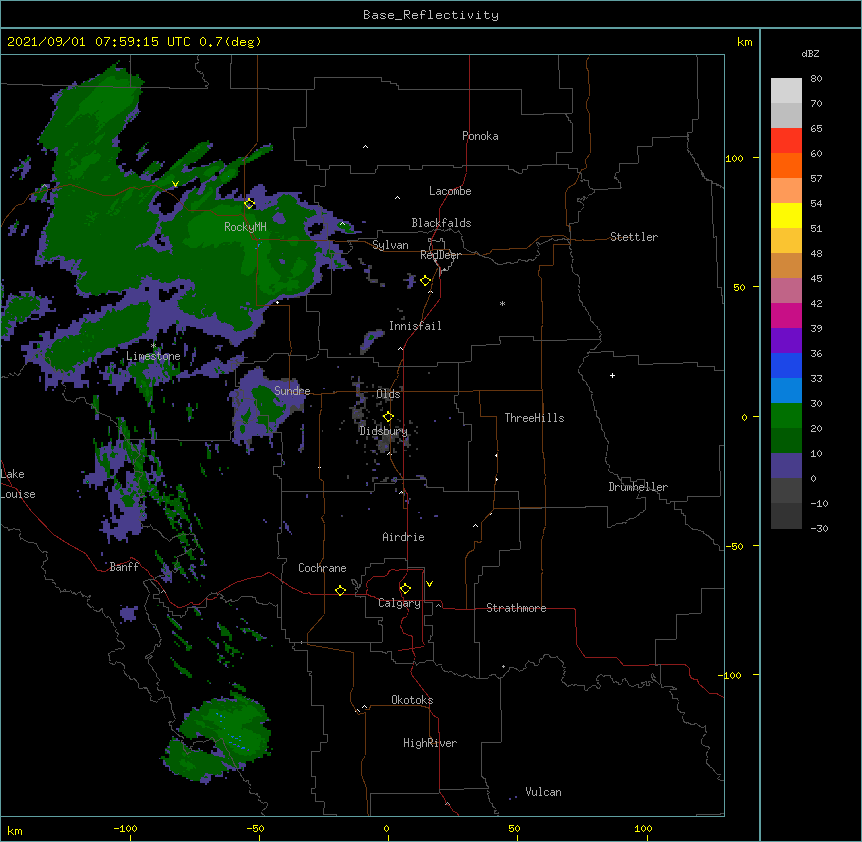Select the dark green 10-20 dBZ swatch
Screen dimensions: 862x842
[x=786, y=440]
